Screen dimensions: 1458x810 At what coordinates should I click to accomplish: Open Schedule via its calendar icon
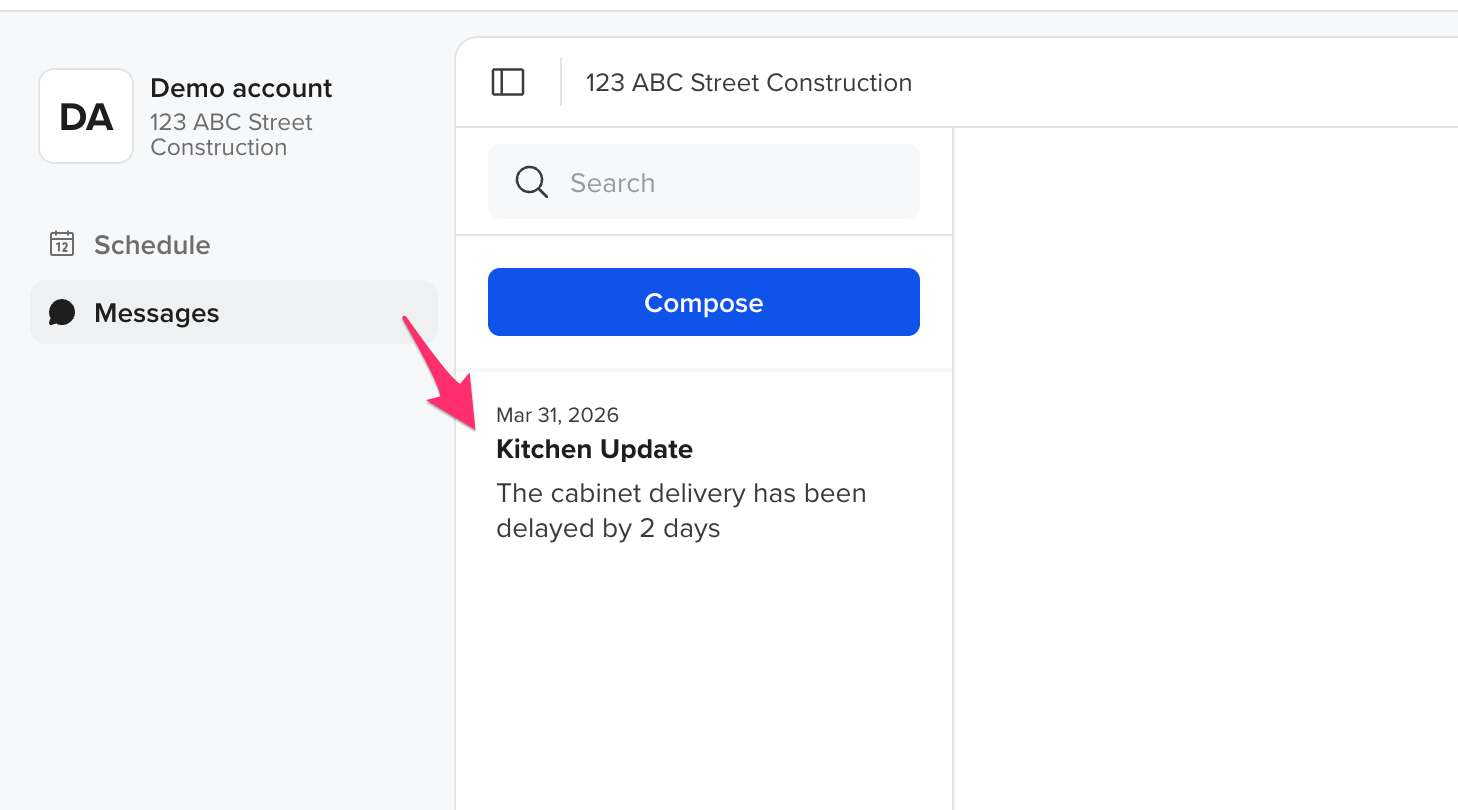pos(62,244)
